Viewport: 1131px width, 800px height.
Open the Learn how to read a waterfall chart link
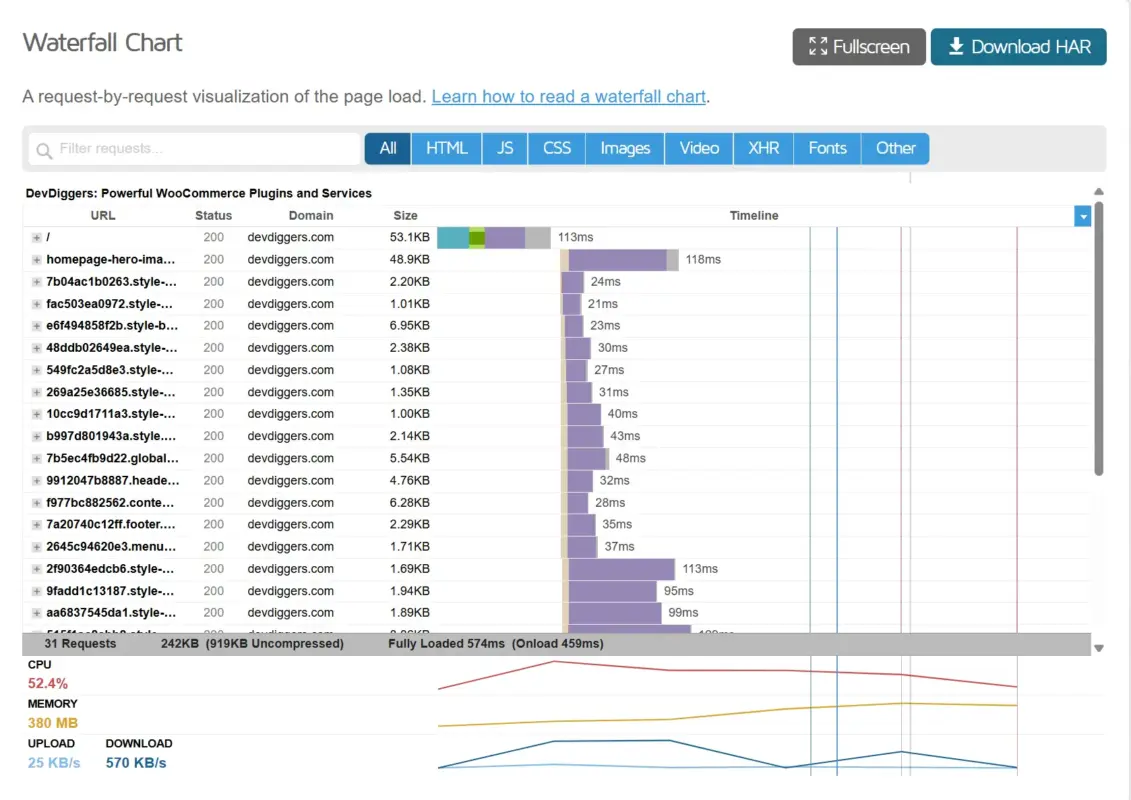click(568, 97)
